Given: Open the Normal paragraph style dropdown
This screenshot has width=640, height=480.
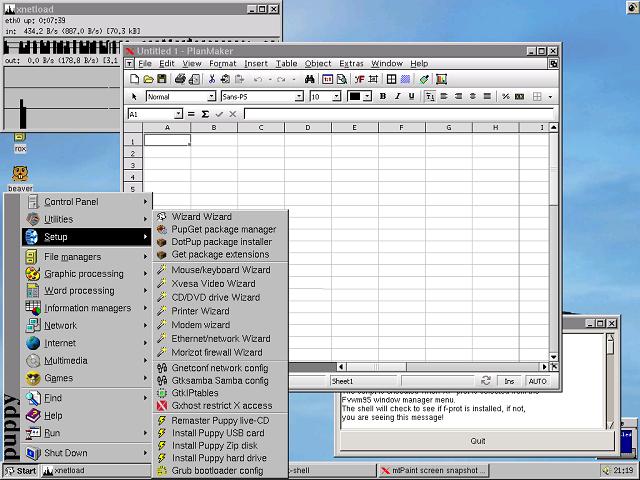Looking at the screenshot, I should pyautogui.click(x=211, y=97).
